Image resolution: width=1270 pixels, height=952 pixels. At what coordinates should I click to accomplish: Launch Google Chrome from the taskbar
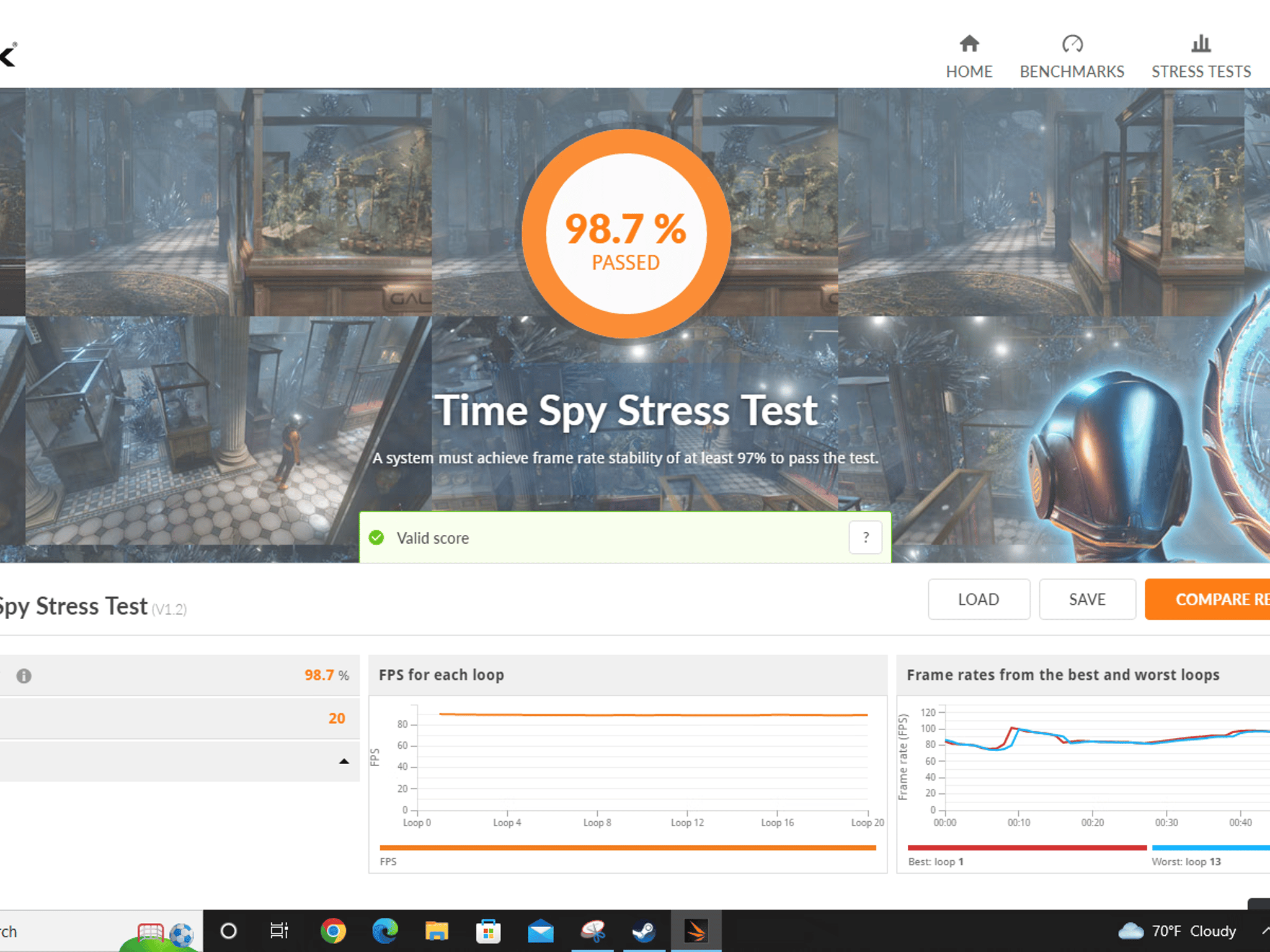pos(333,931)
